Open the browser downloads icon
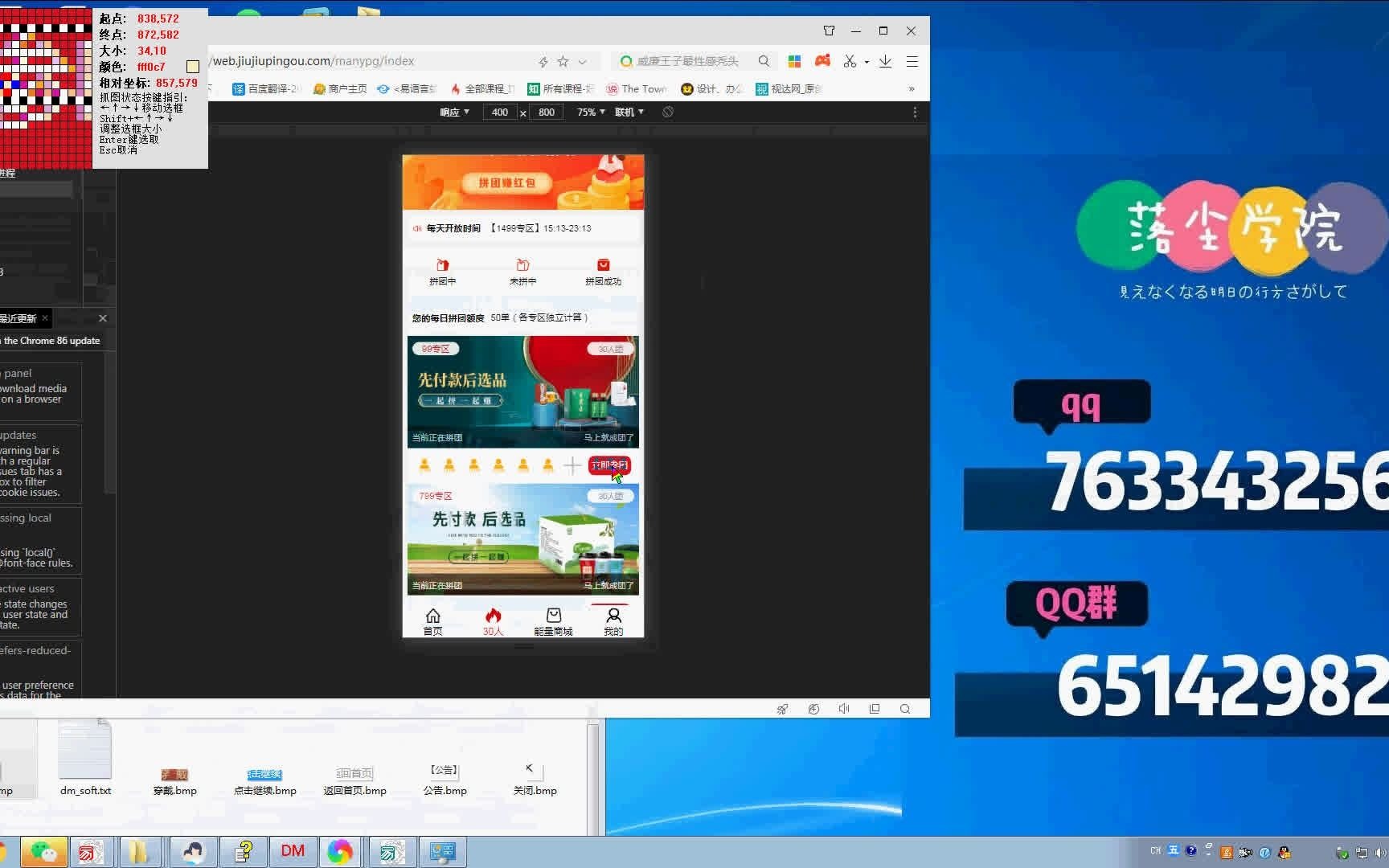1389x868 pixels. [x=885, y=61]
